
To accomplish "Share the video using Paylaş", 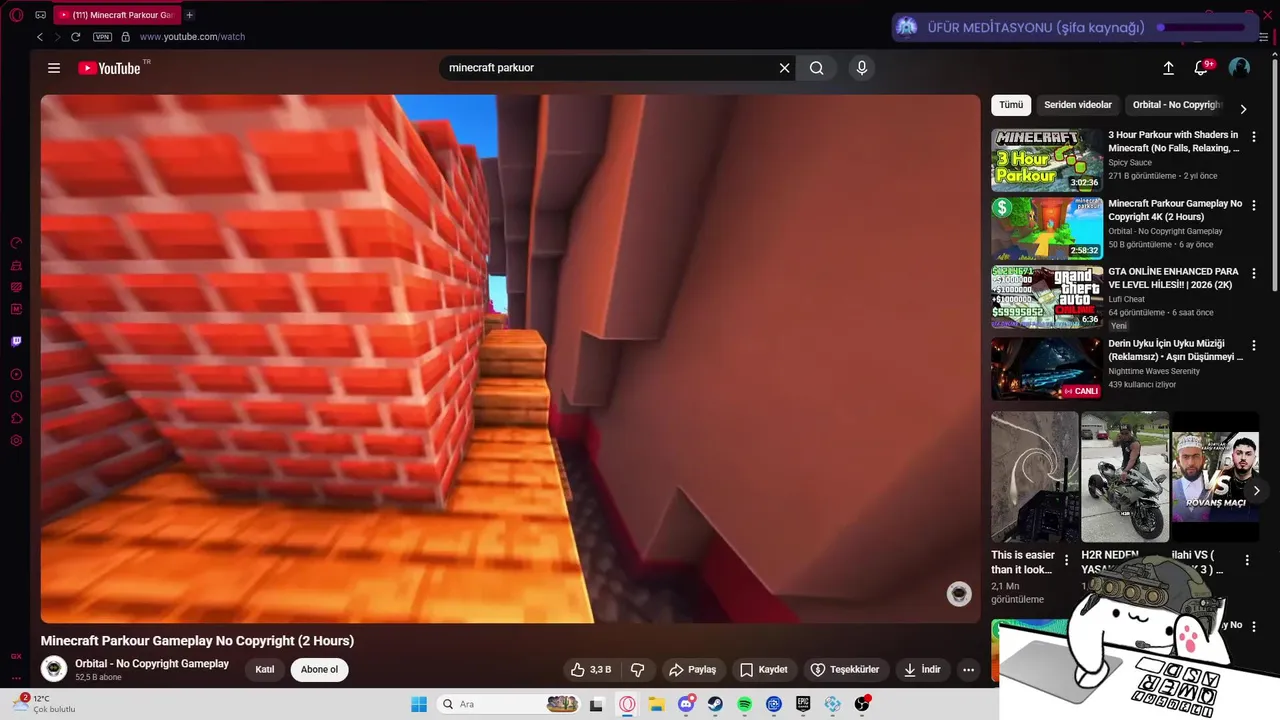I will 693,670.
